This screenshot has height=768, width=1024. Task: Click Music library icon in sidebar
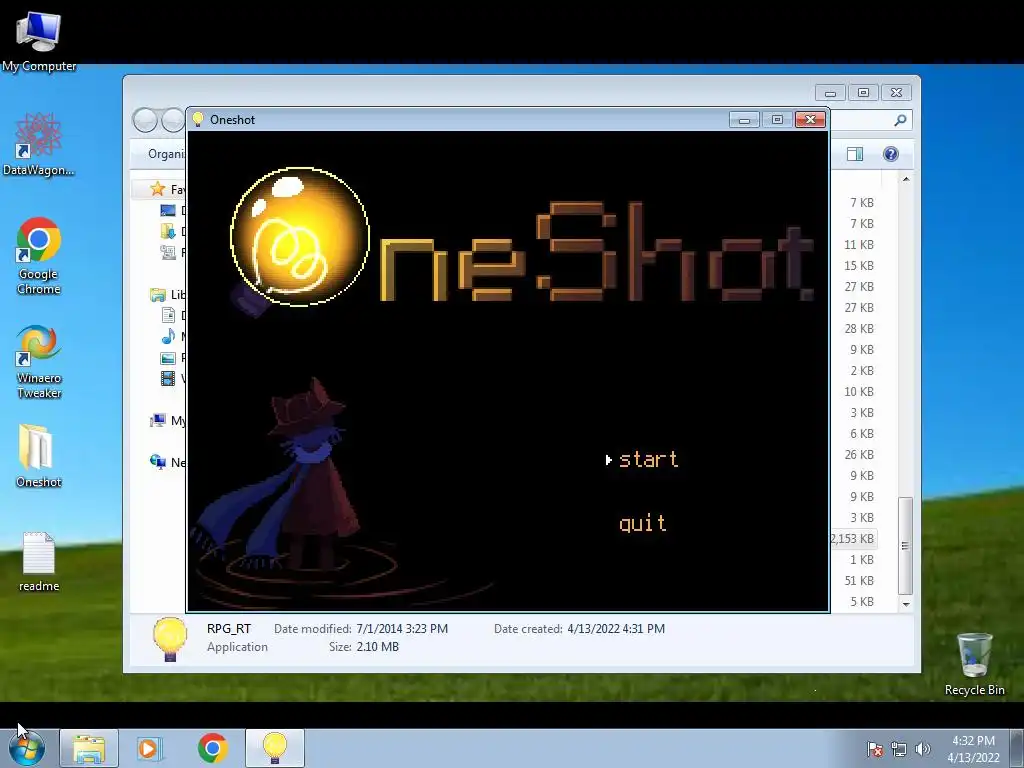[168, 336]
